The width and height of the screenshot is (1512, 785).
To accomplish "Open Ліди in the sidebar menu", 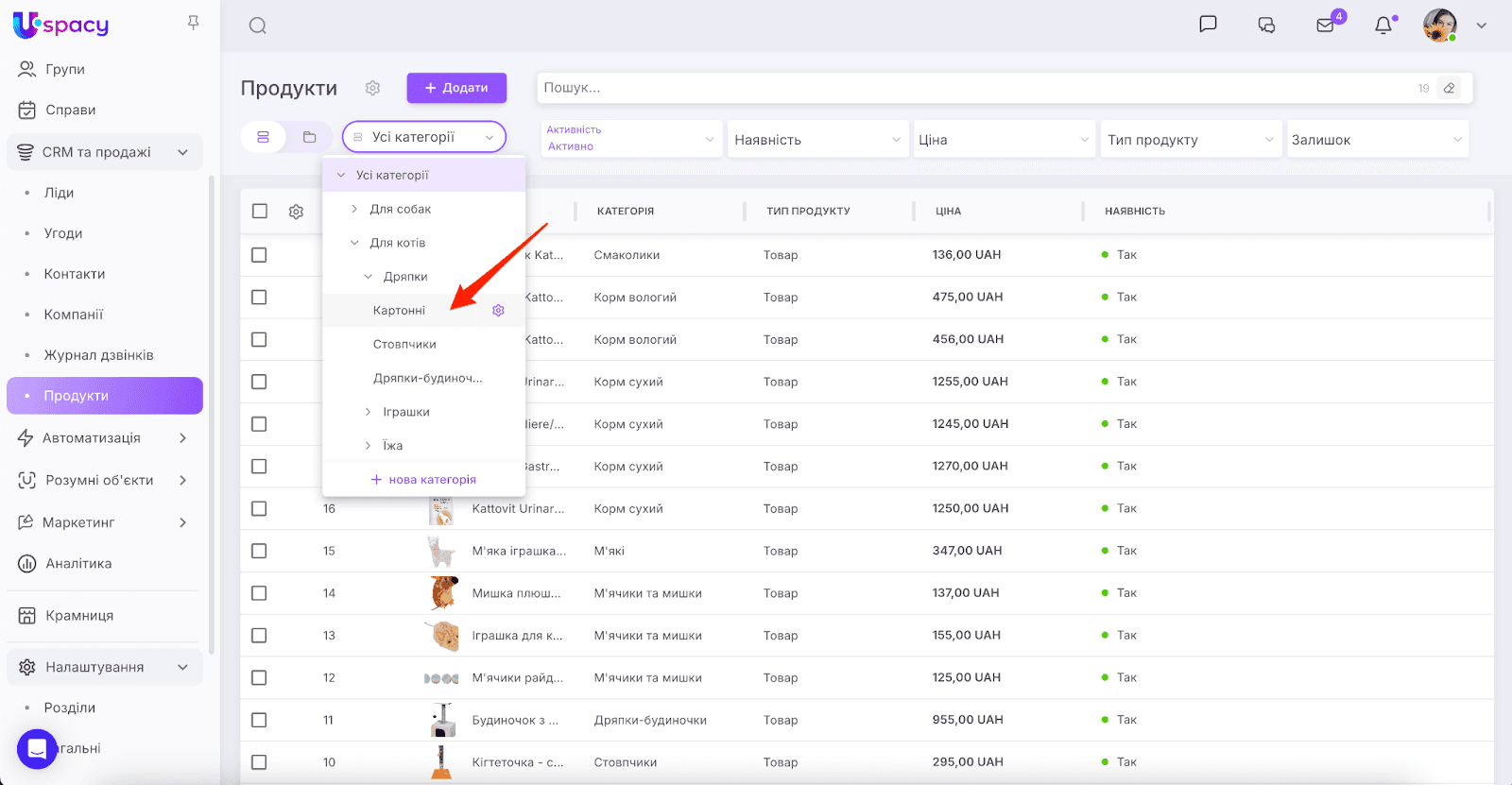I will [59, 193].
